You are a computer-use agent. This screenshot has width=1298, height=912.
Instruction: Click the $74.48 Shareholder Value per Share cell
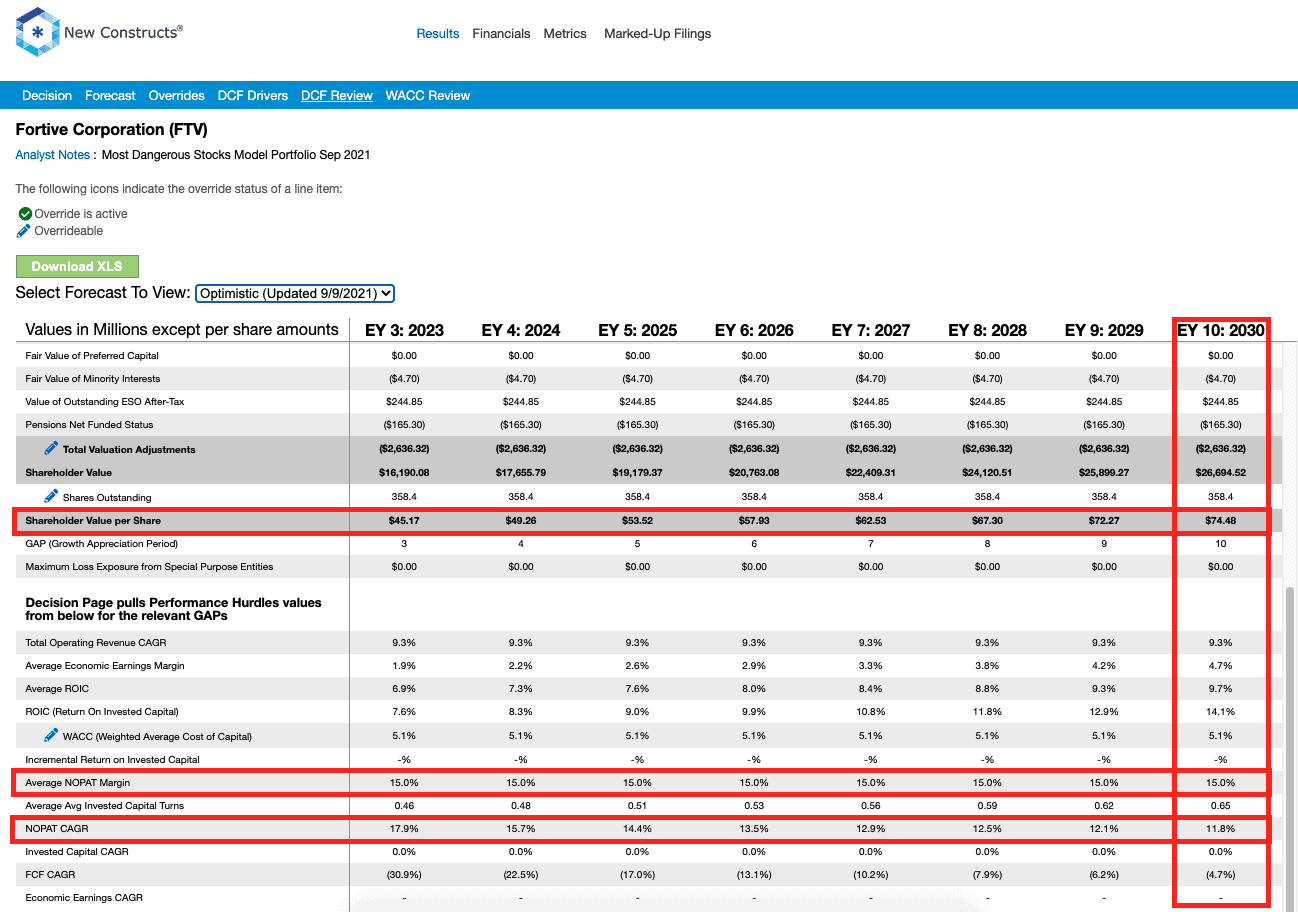pos(1221,521)
